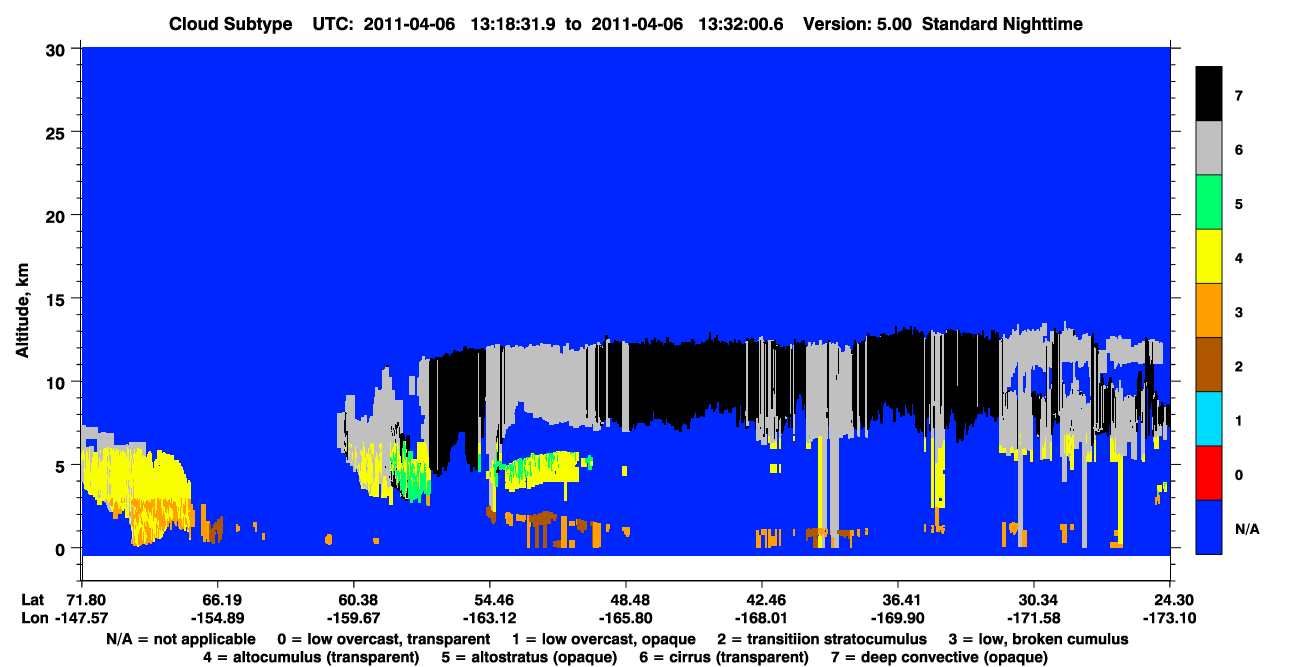Image resolution: width=1300 pixels, height=667 pixels.
Task: Click longitude value -165.80
Action: coord(624,618)
